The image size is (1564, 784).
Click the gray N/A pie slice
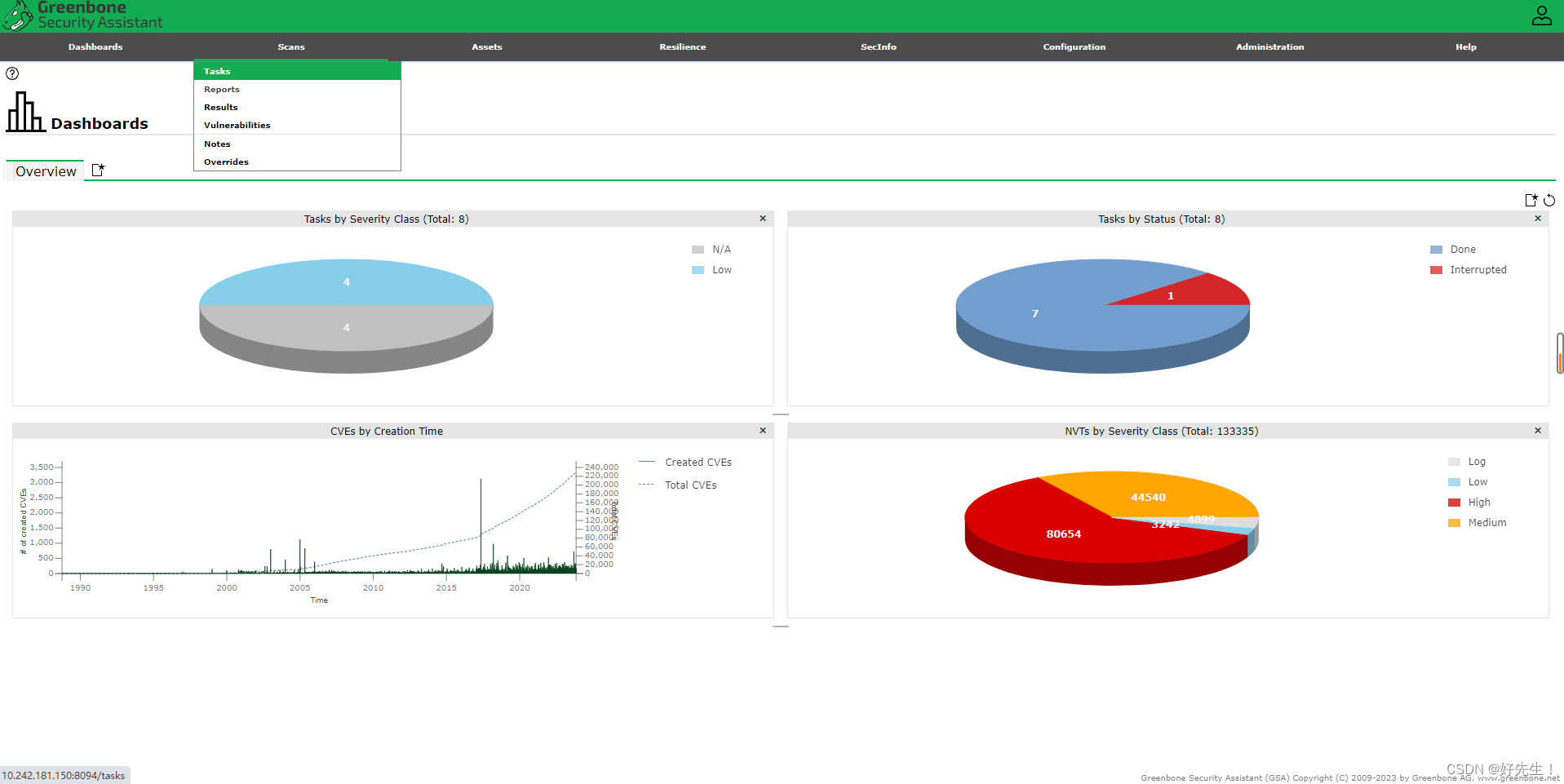(x=346, y=328)
